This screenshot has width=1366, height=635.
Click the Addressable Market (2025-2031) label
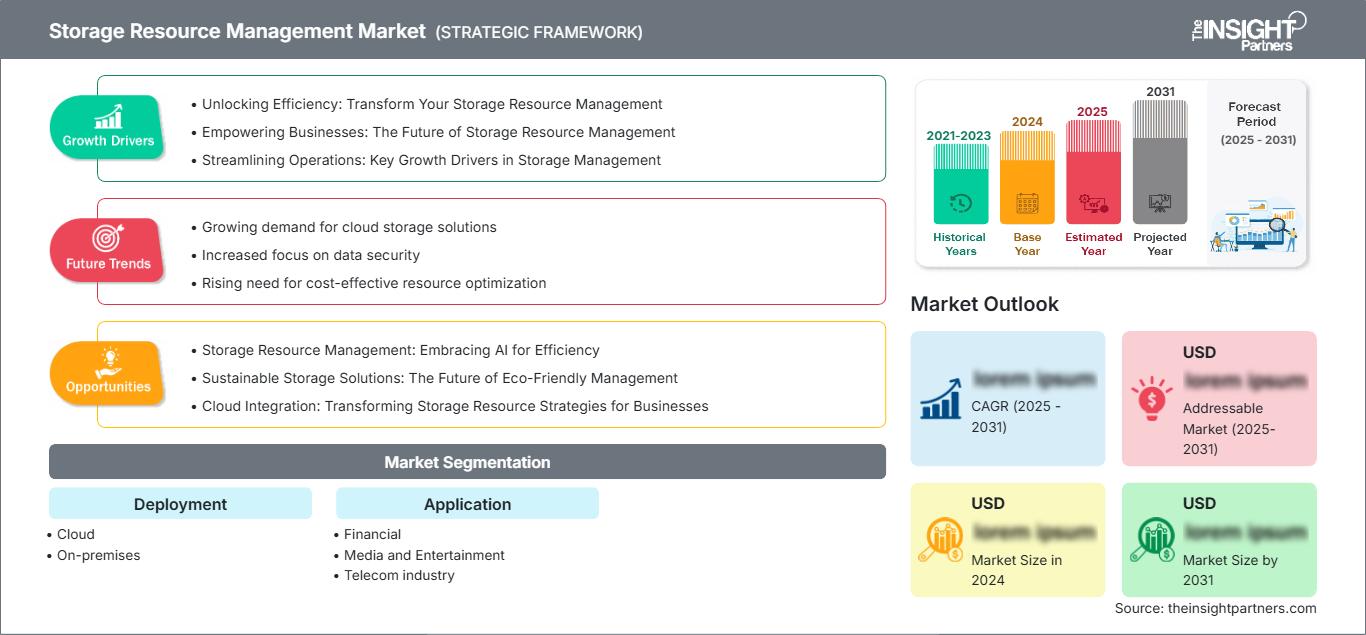(1229, 428)
